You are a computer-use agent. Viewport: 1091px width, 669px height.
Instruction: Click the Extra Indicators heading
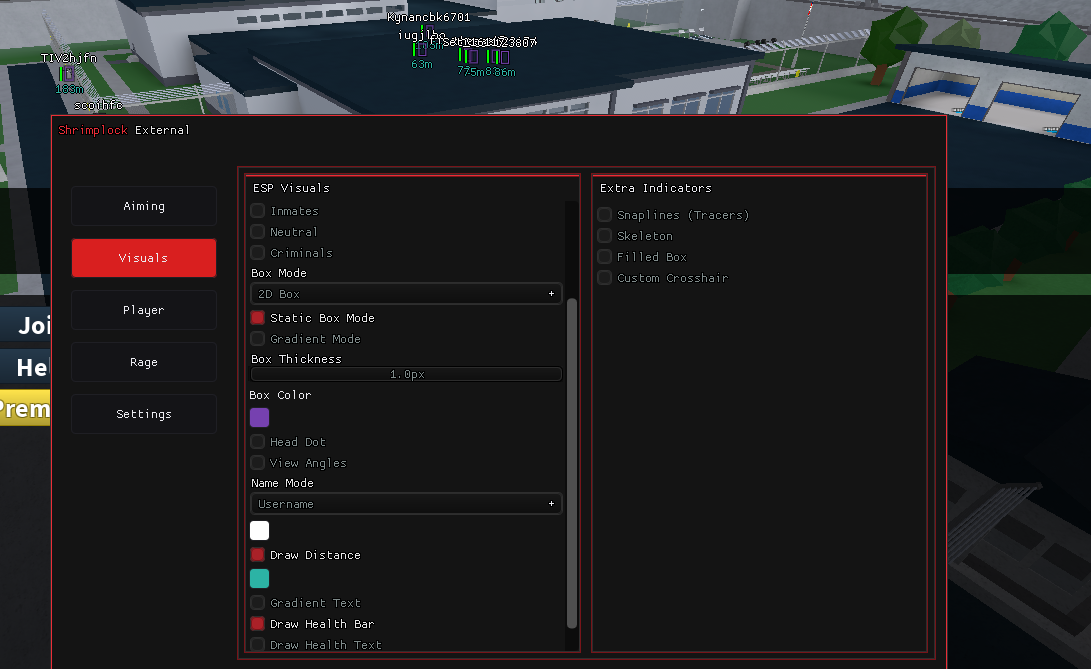[x=655, y=188]
